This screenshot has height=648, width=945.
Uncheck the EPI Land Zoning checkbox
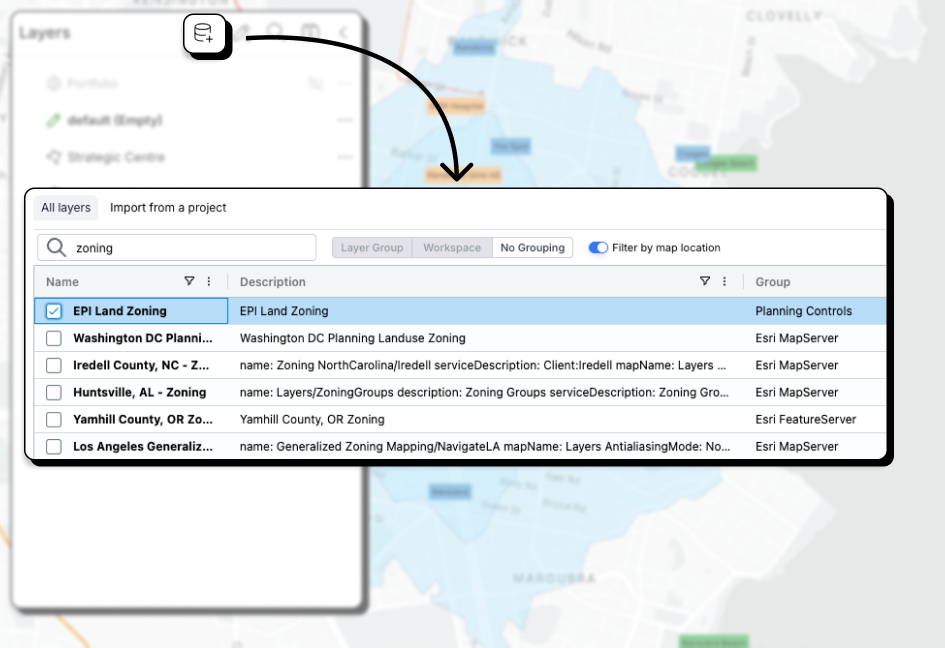[x=54, y=311]
